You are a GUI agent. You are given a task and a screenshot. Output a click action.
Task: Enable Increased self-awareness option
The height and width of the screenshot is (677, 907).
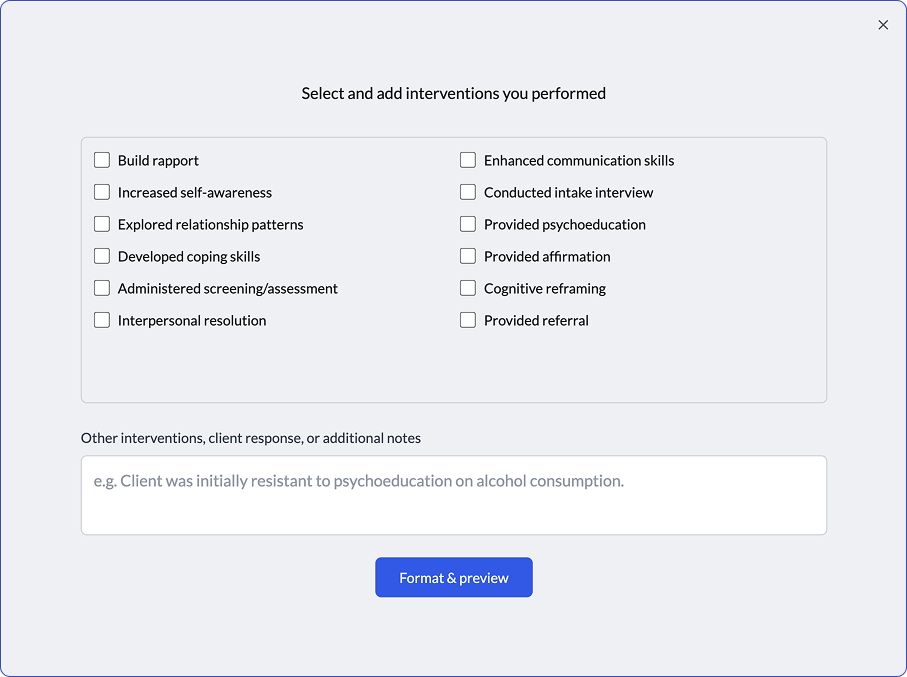102,192
